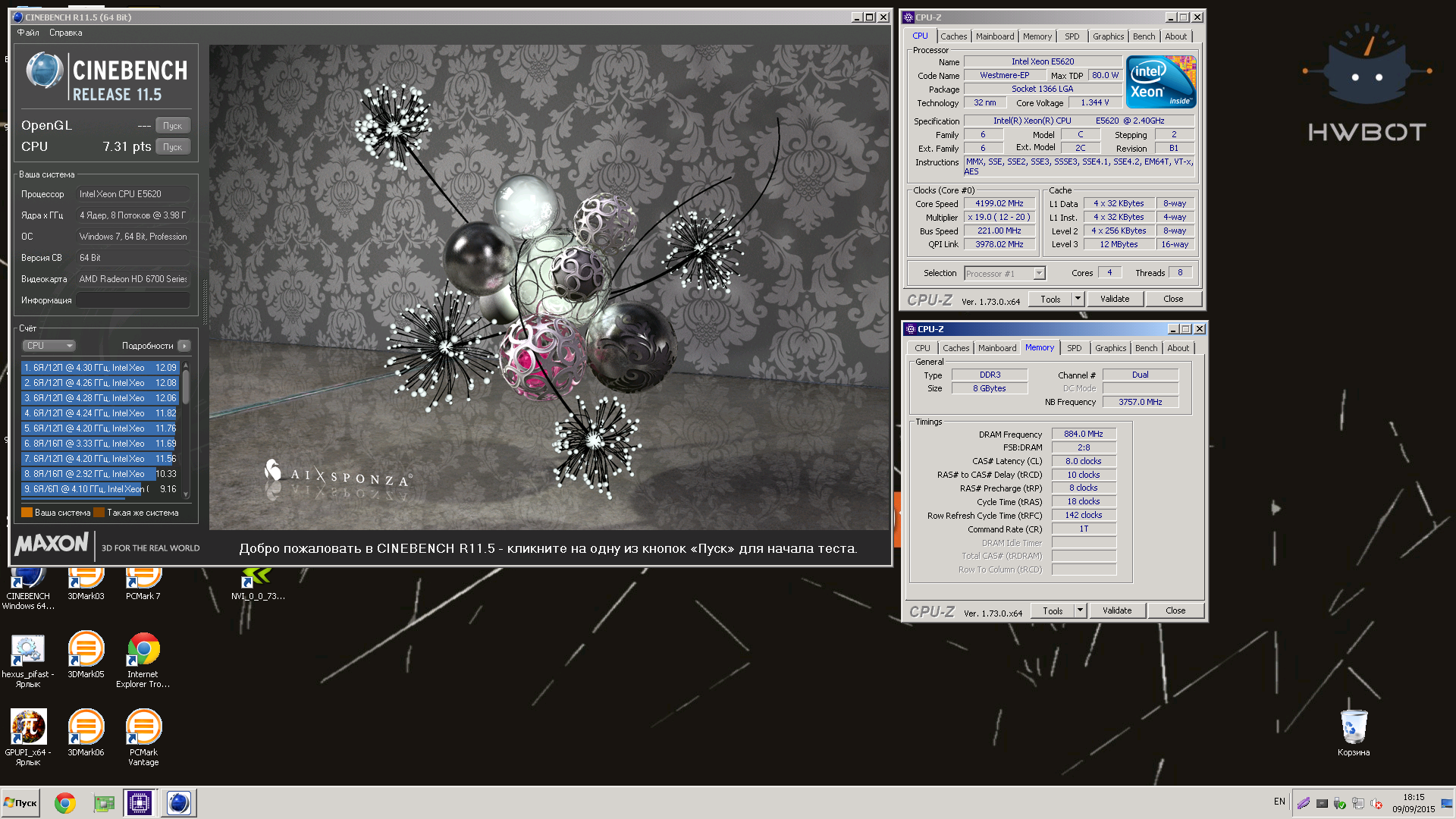Open the Файл menu in Cinebench
The width and height of the screenshot is (1456, 819).
(x=28, y=33)
